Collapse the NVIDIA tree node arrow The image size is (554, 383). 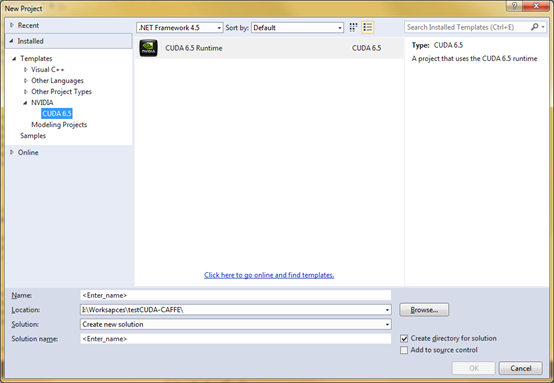coord(25,102)
